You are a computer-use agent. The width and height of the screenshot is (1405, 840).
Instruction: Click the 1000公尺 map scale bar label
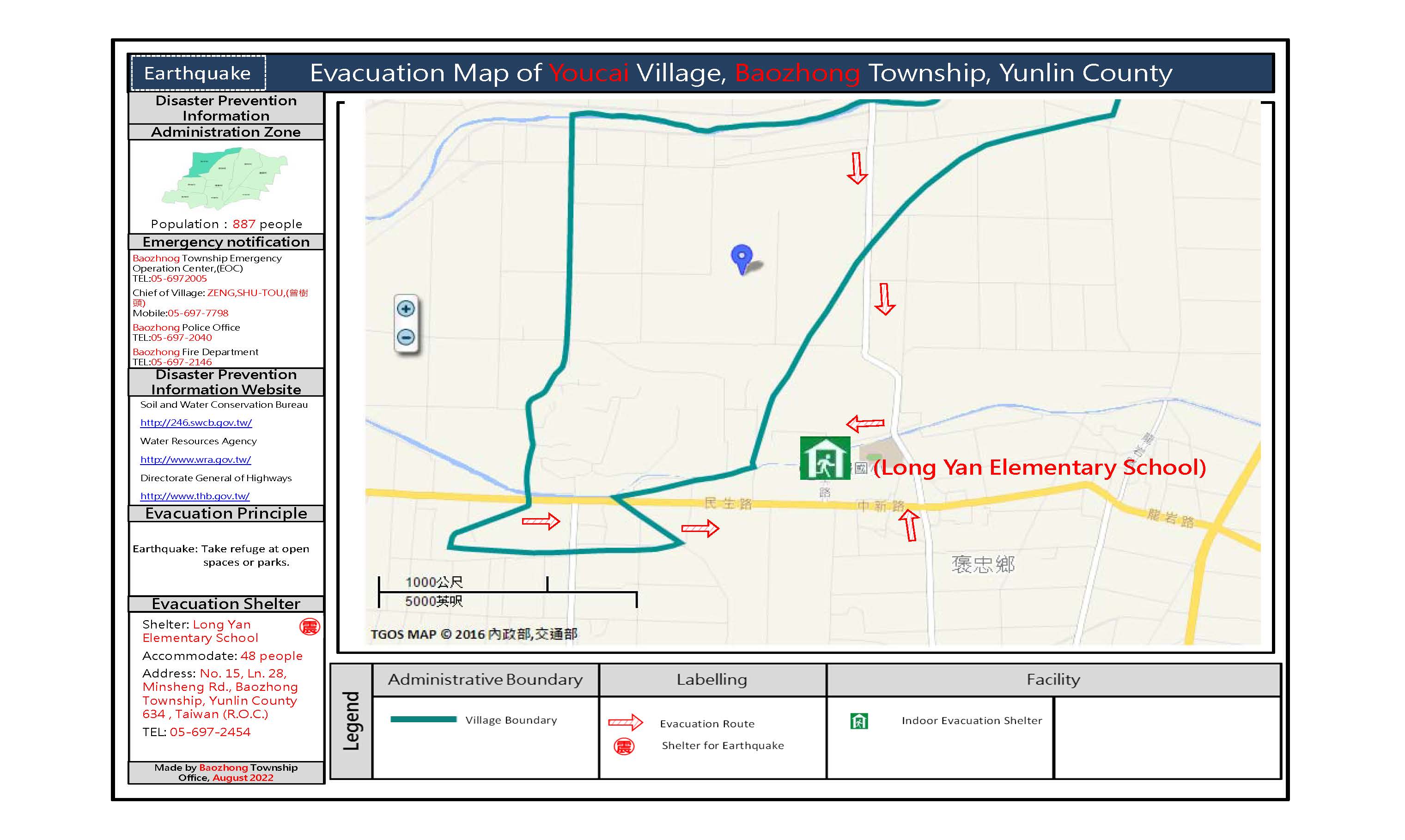pos(434,582)
